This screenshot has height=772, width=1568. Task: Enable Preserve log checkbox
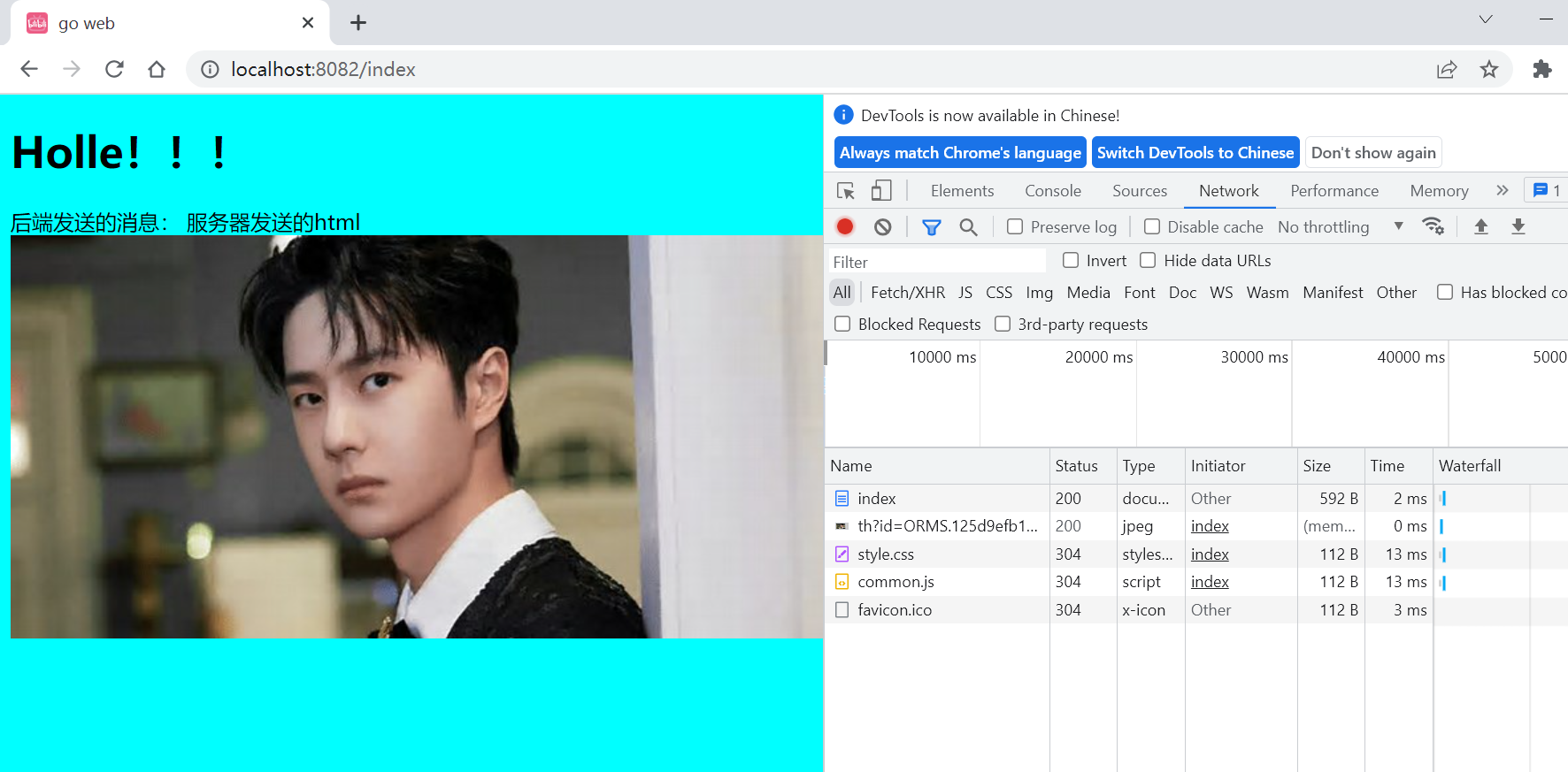pyautogui.click(x=1015, y=227)
